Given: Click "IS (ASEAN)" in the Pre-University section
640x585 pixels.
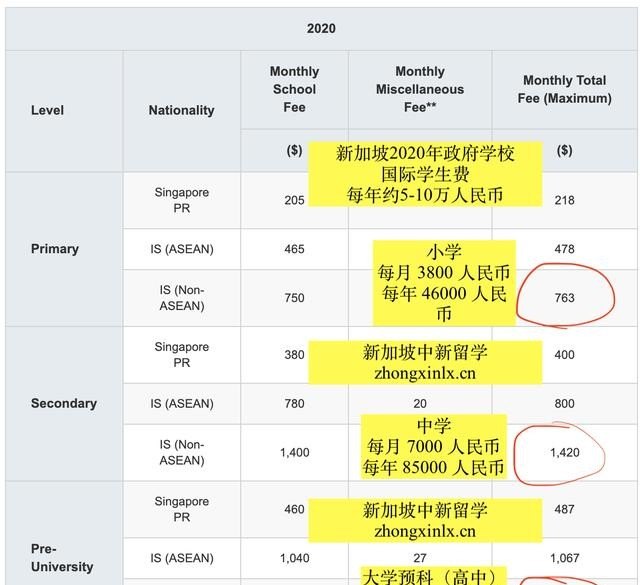Looking at the screenshot, I should [182, 558].
